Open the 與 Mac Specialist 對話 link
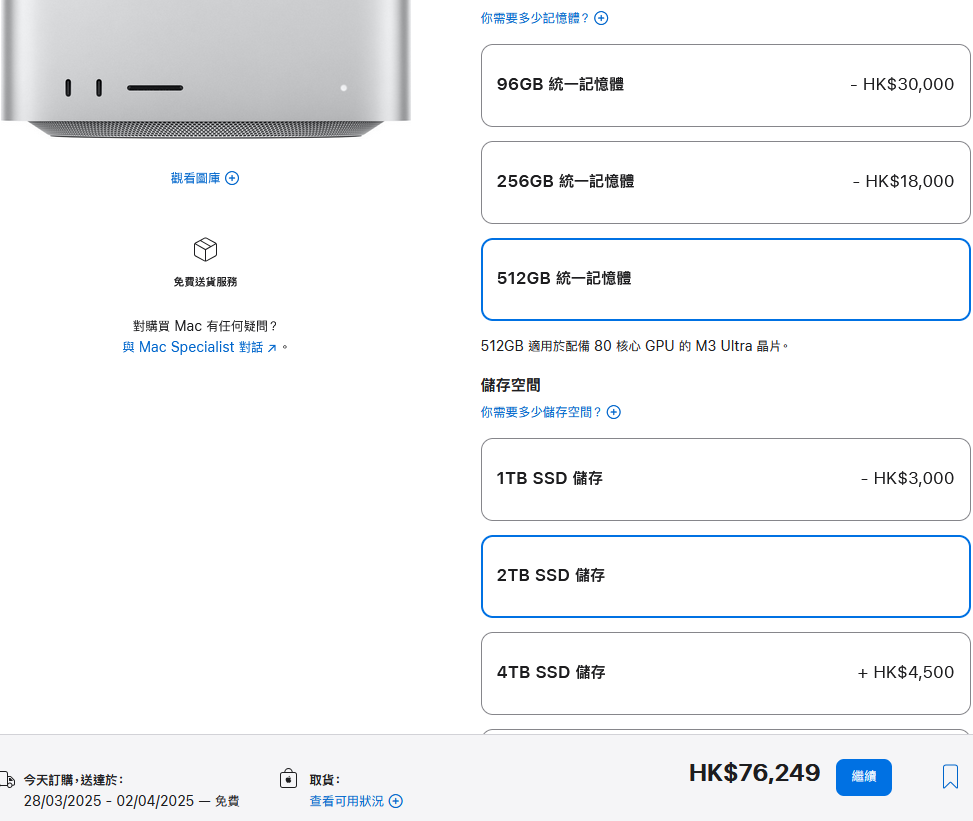973x821 pixels. [200, 347]
